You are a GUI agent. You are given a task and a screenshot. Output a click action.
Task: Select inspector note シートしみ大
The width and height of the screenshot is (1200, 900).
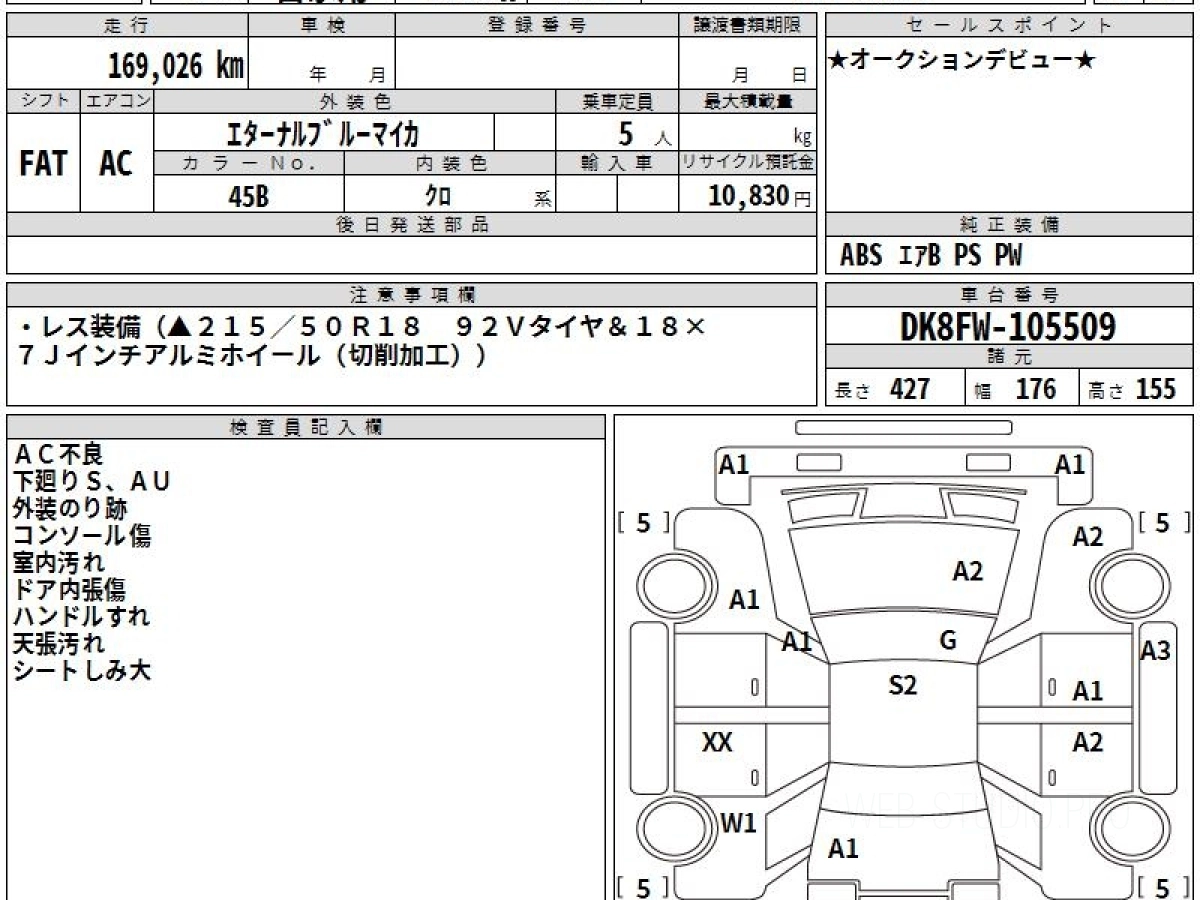[82, 671]
